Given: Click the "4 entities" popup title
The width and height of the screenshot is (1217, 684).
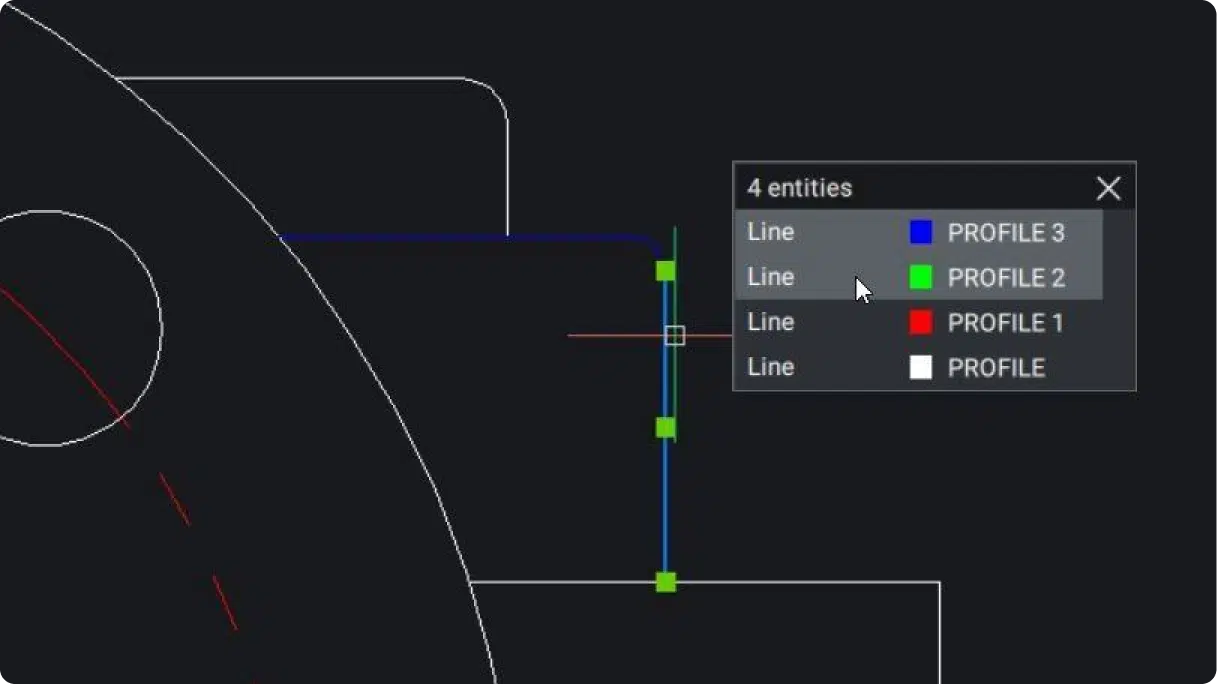Looking at the screenshot, I should coord(800,188).
